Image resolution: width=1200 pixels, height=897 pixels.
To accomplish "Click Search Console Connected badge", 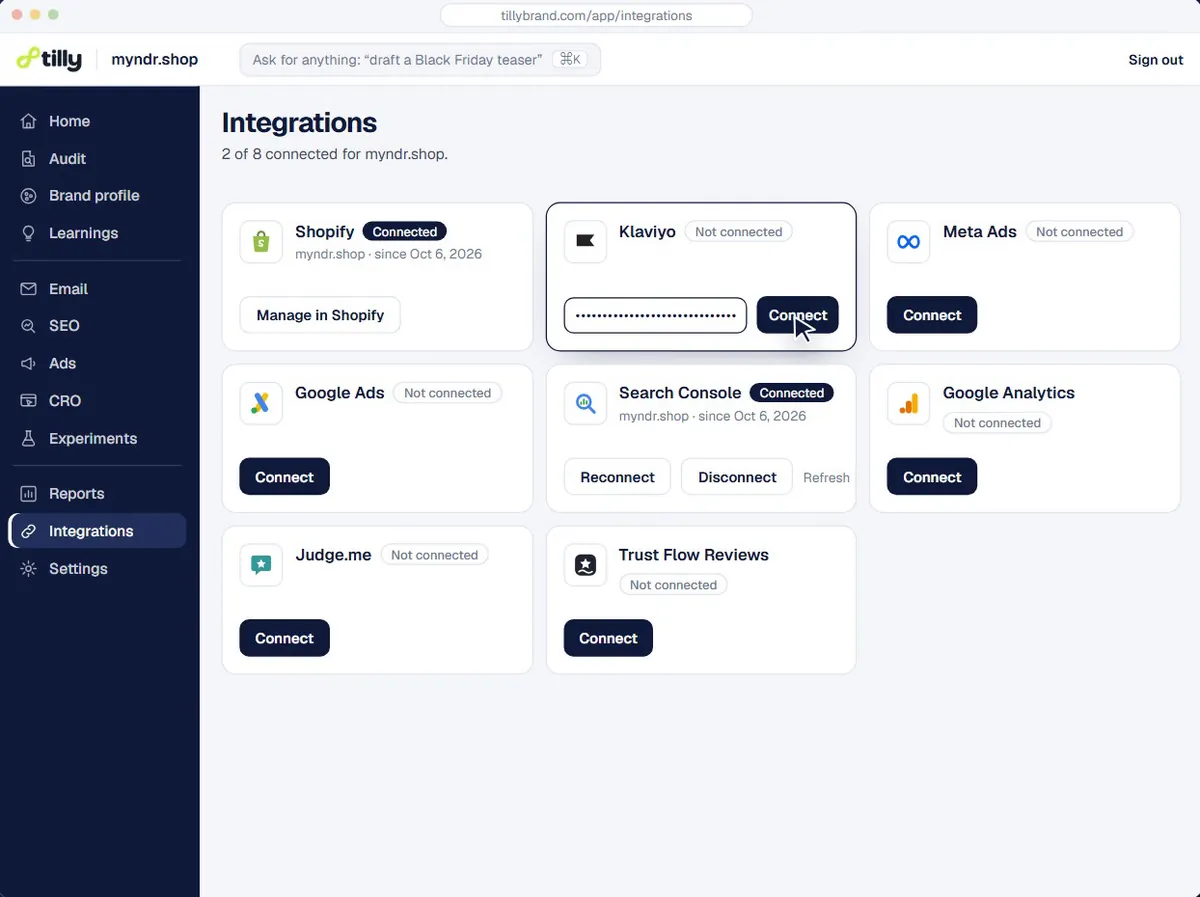I will (x=792, y=393).
